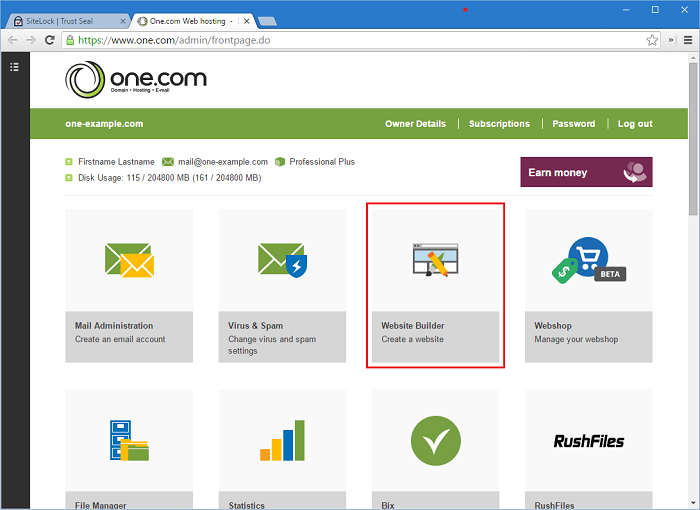This screenshot has height=510, width=700.
Task: Click the scrollbar up arrow
Action: tap(693, 58)
